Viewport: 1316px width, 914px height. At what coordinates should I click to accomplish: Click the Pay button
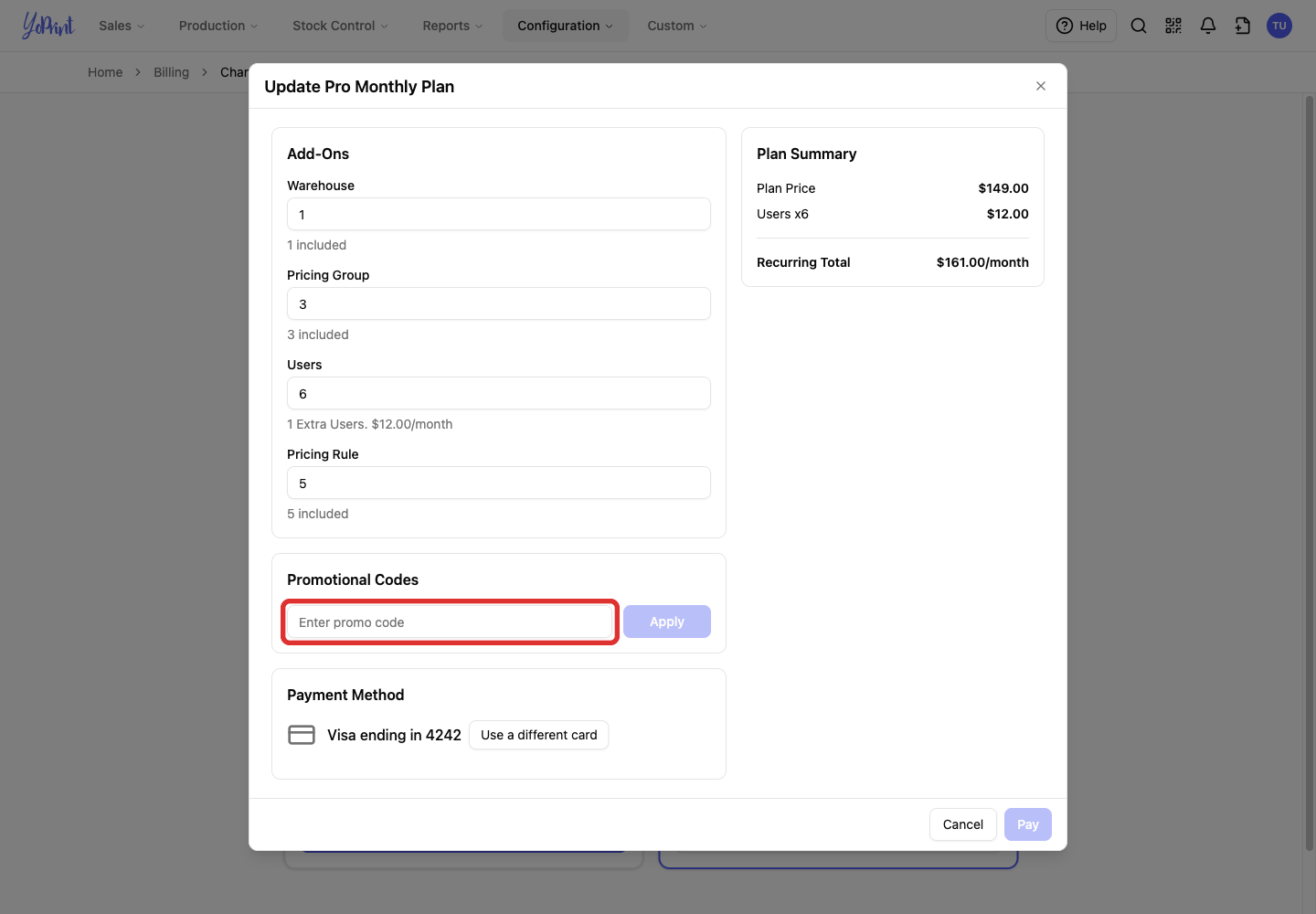1028,824
